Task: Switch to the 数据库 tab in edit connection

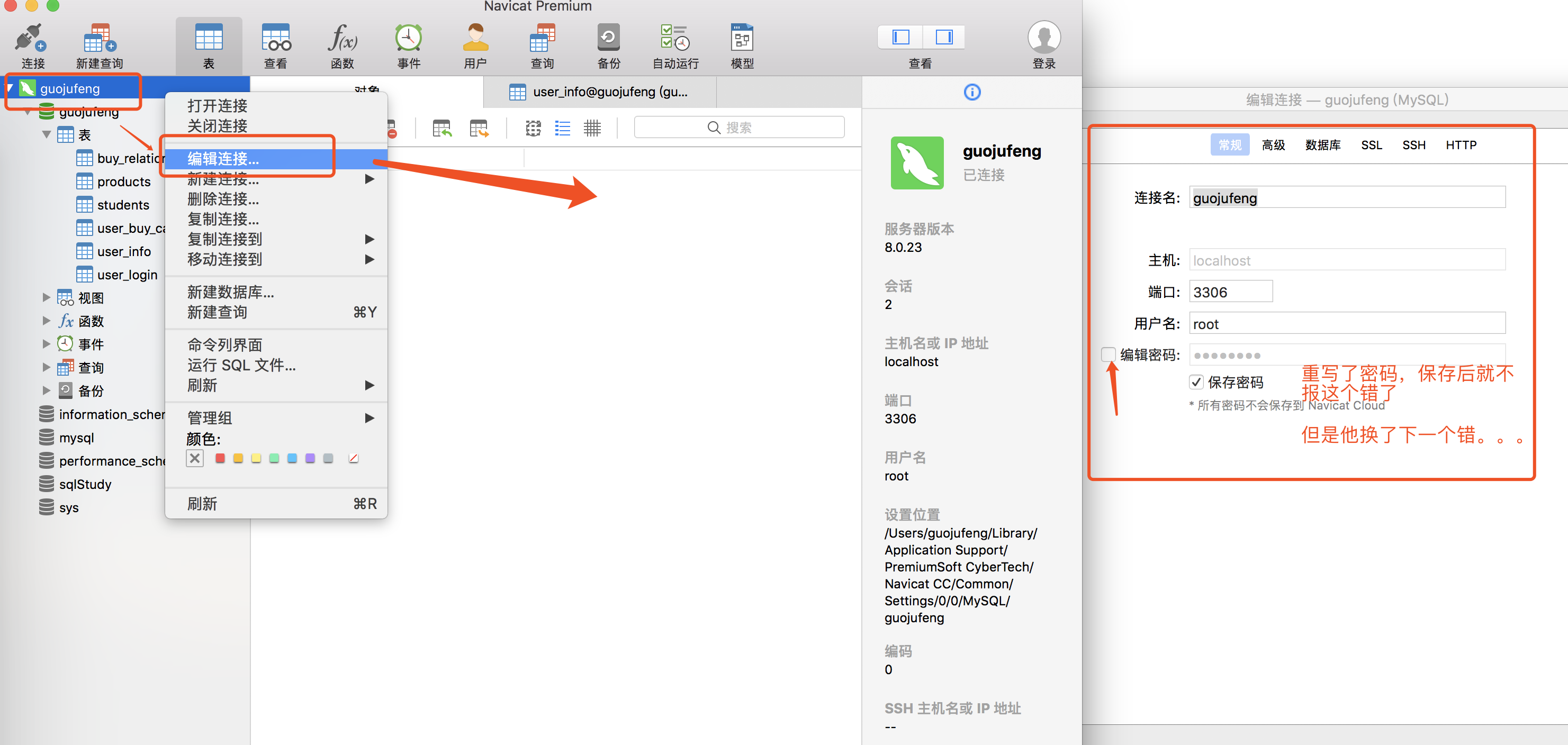Action: [x=1323, y=145]
